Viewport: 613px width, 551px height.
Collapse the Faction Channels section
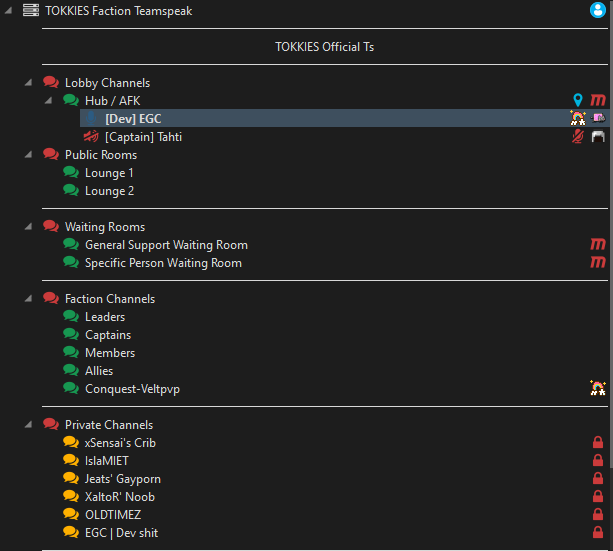[x=28, y=299]
